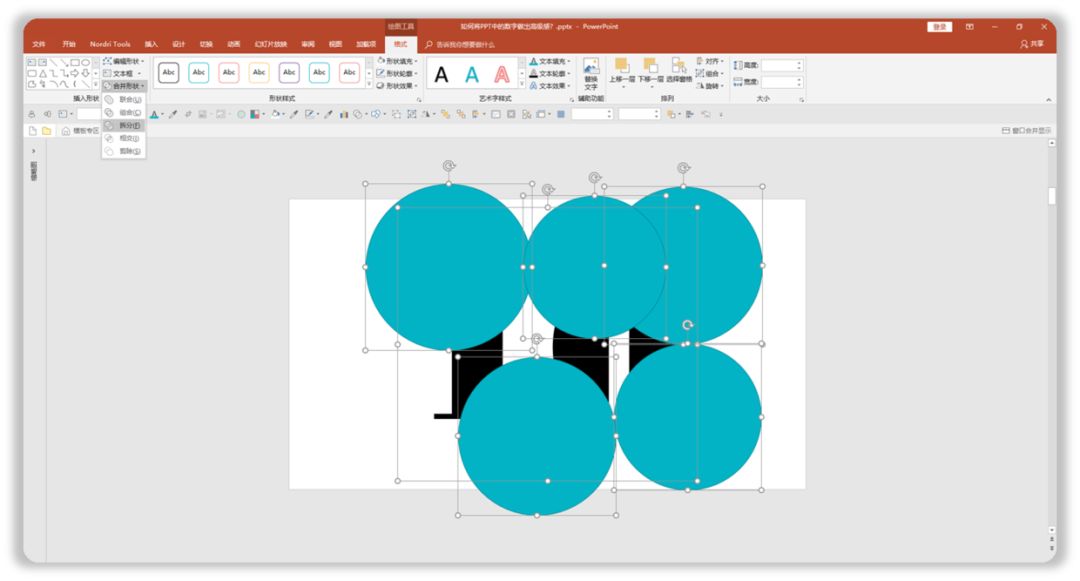Viewport: 1080px width, 581px height.
Task: Apply the teal A WordArt style
Action: (x=472, y=74)
